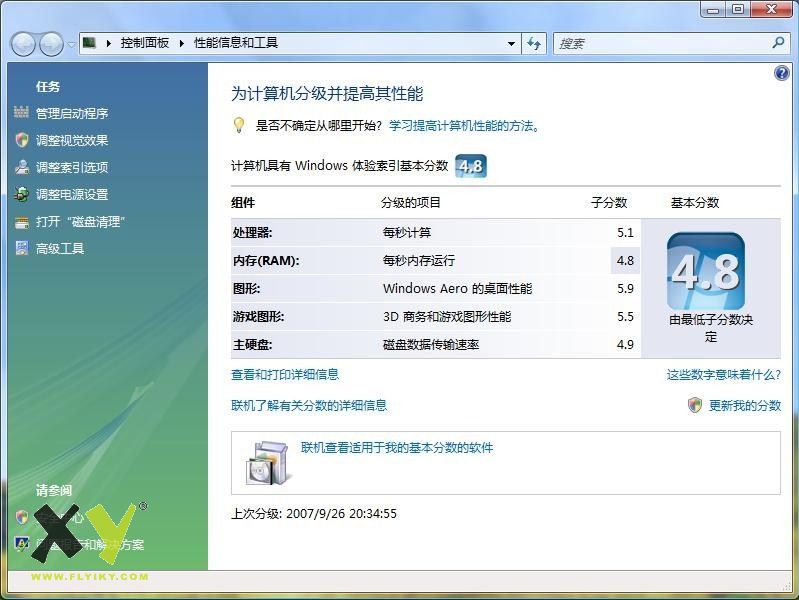This screenshot has width=799, height=600.
Task: Open 调整索引选项 task link
Action: (x=72, y=167)
